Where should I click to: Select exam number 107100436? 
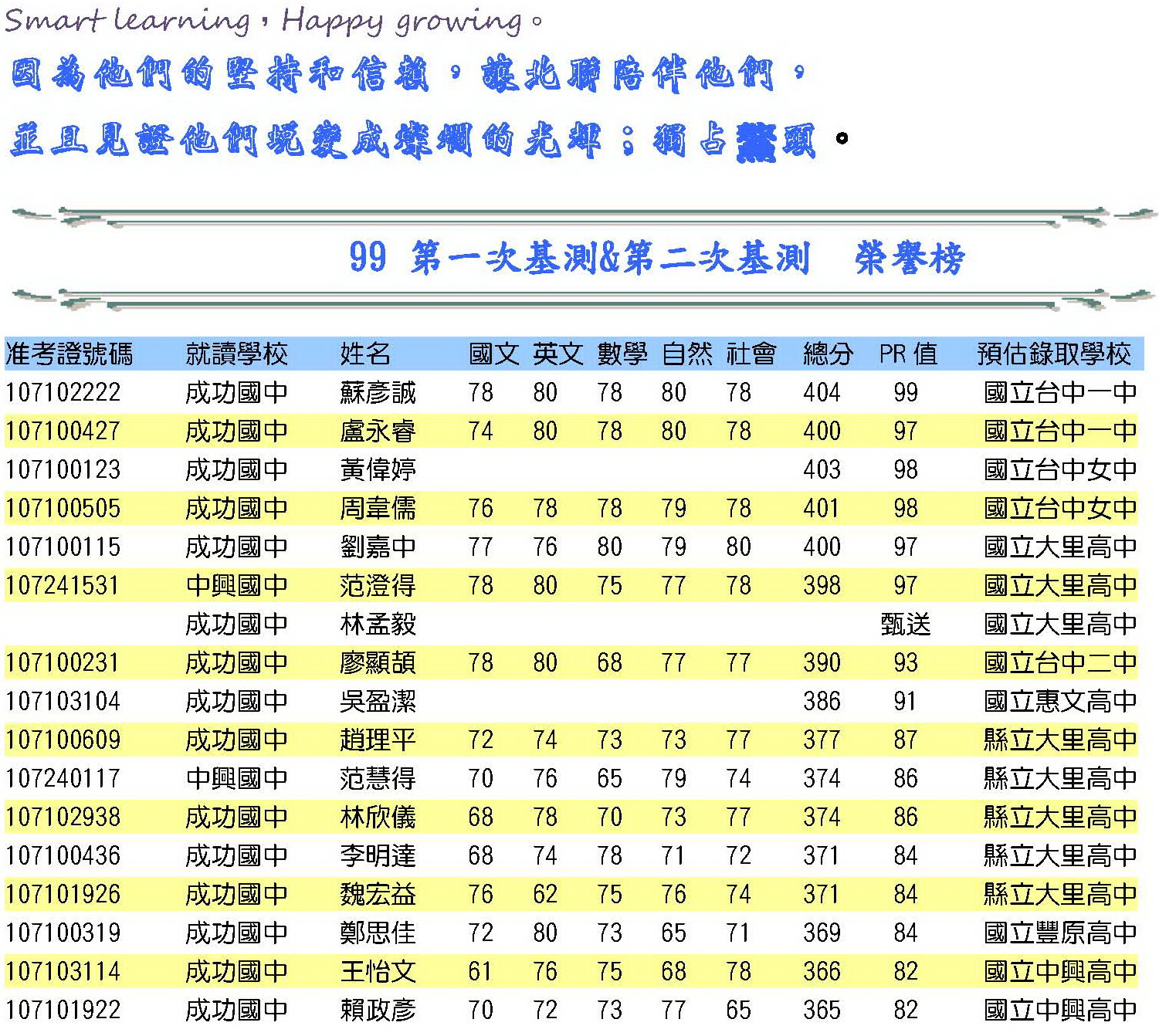pyautogui.click(x=63, y=856)
